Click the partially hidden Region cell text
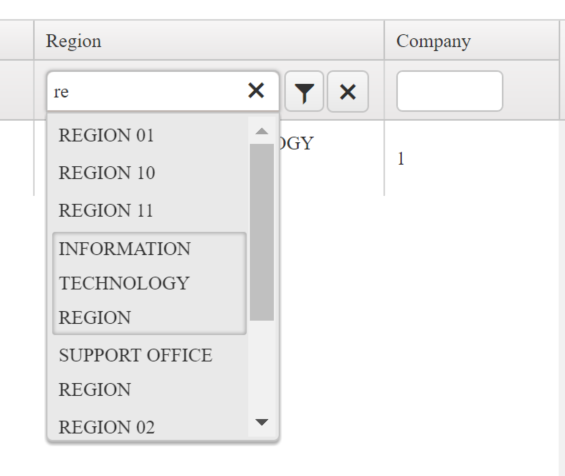The height and width of the screenshot is (476, 565). tap(296, 143)
